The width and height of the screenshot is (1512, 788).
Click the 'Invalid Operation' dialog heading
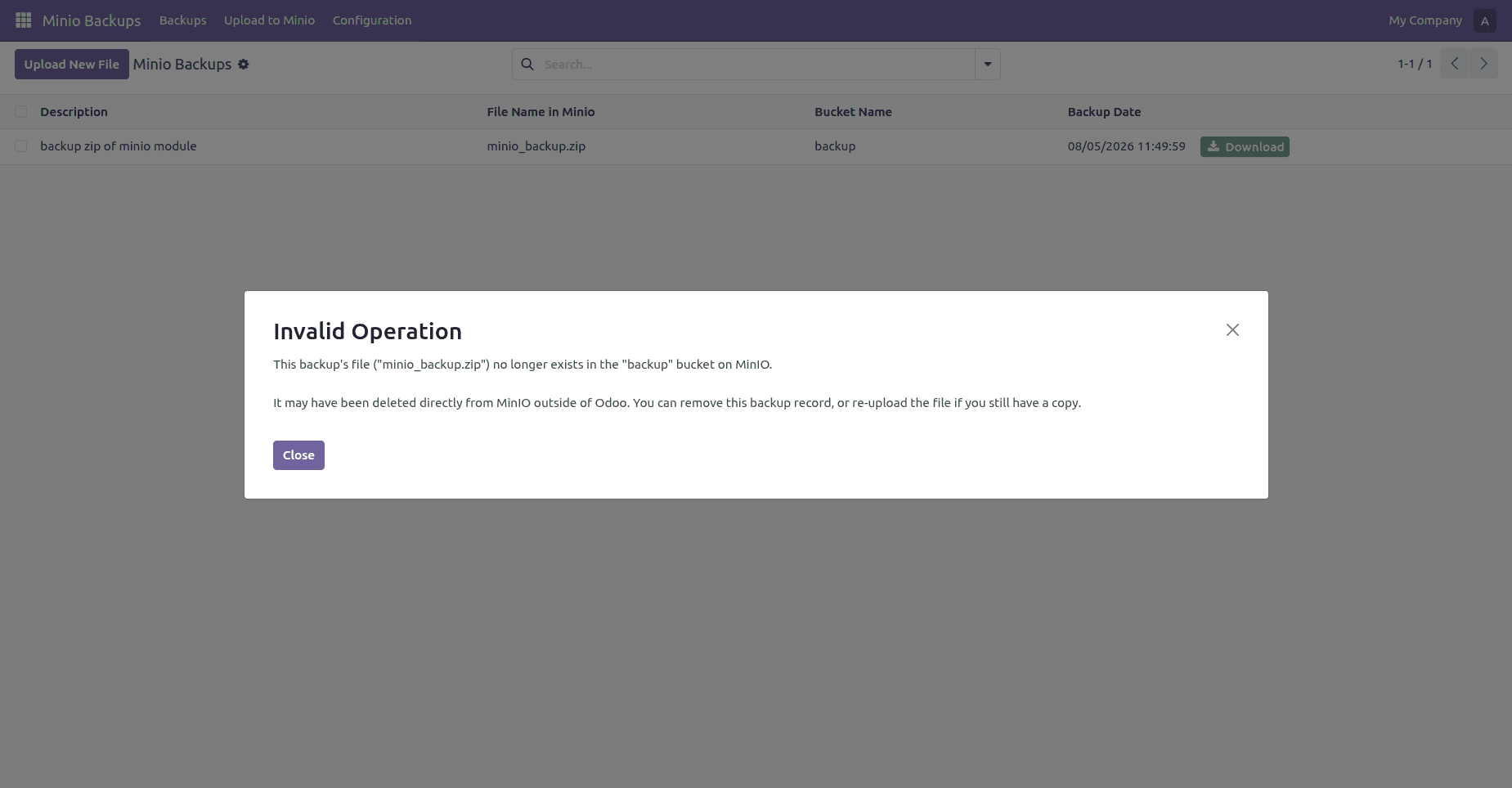coord(367,331)
